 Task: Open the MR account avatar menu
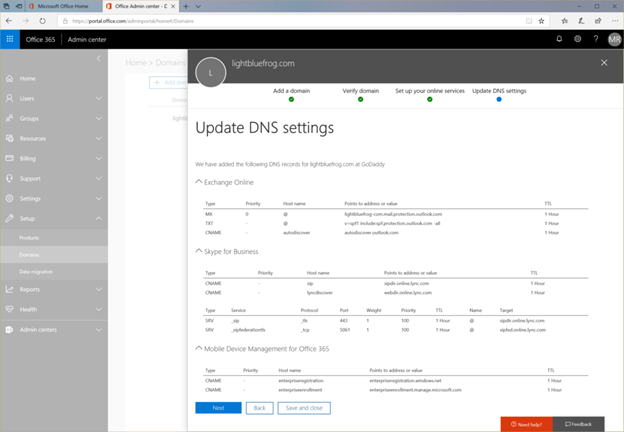(614, 39)
